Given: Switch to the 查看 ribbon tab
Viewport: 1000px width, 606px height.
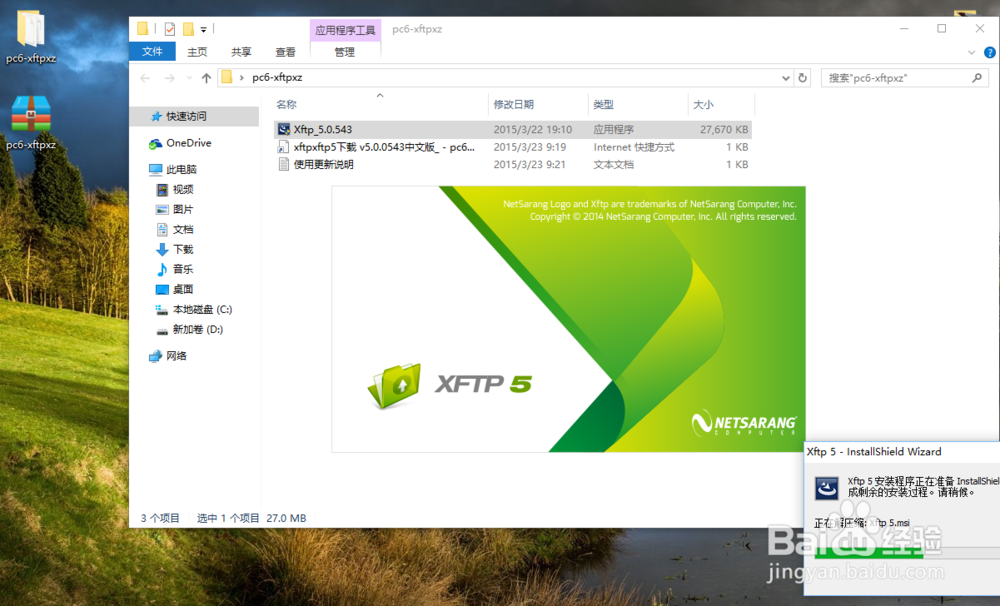Looking at the screenshot, I should point(285,52).
